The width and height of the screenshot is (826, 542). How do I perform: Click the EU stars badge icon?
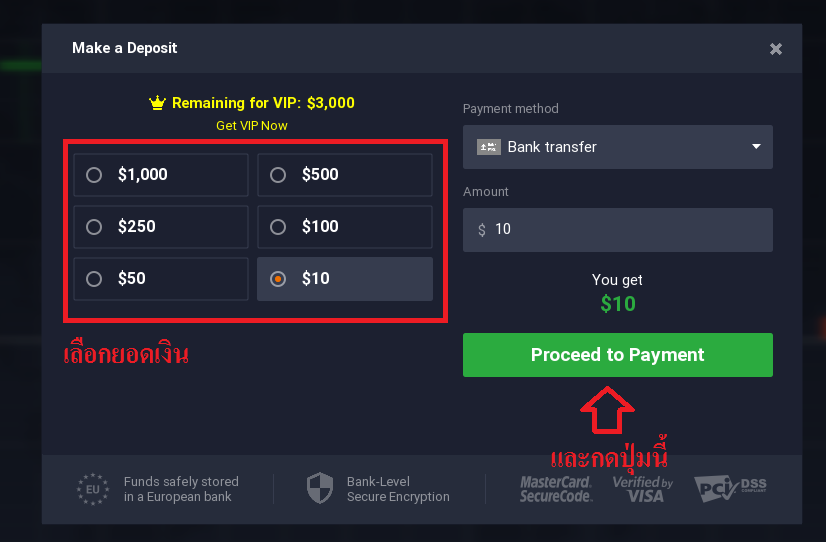[93, 489]
